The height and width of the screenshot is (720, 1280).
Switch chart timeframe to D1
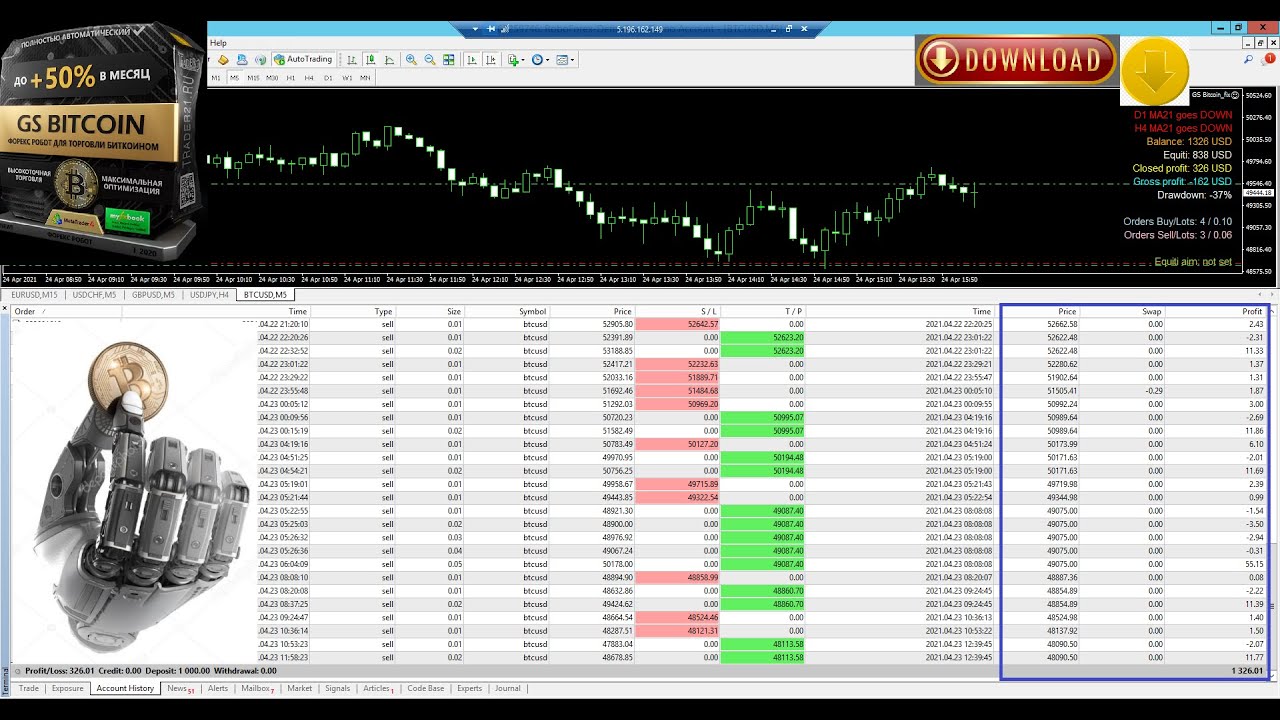point(328,77)
